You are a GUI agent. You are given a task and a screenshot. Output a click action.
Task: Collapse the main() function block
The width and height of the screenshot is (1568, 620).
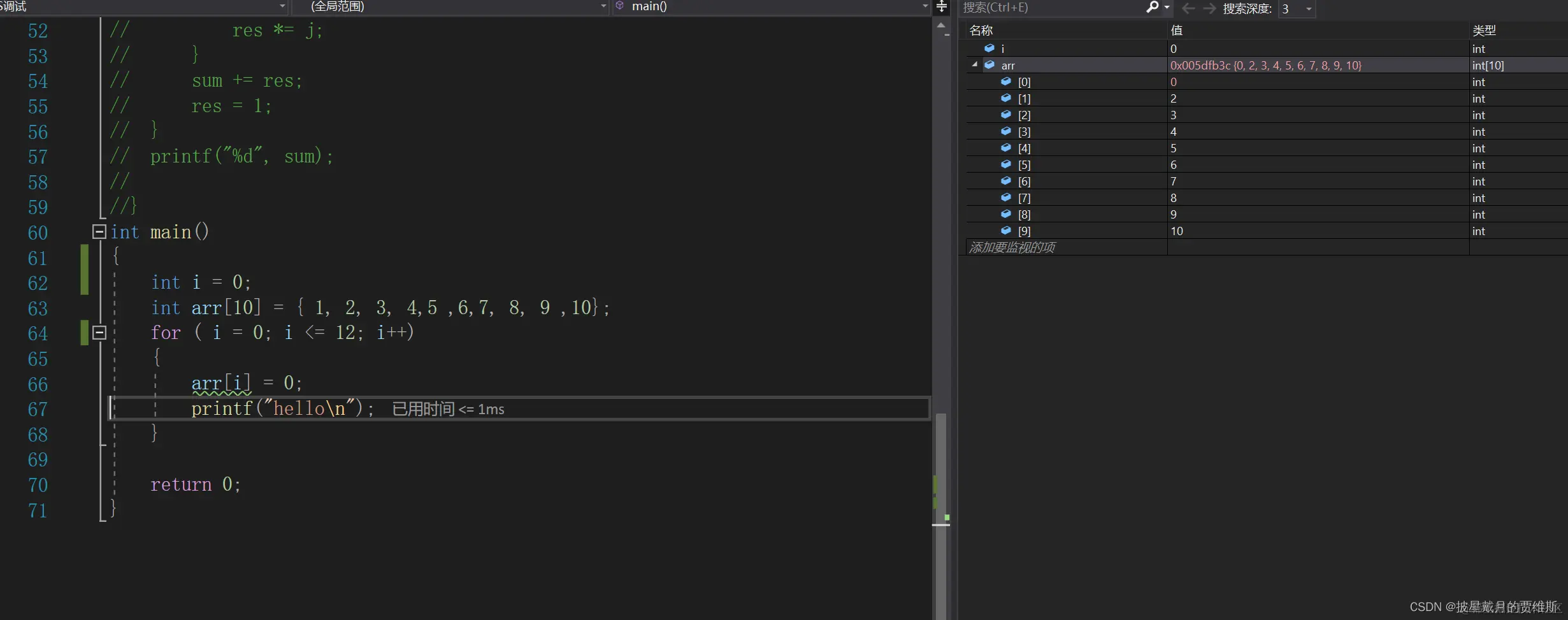pos(99,231)
